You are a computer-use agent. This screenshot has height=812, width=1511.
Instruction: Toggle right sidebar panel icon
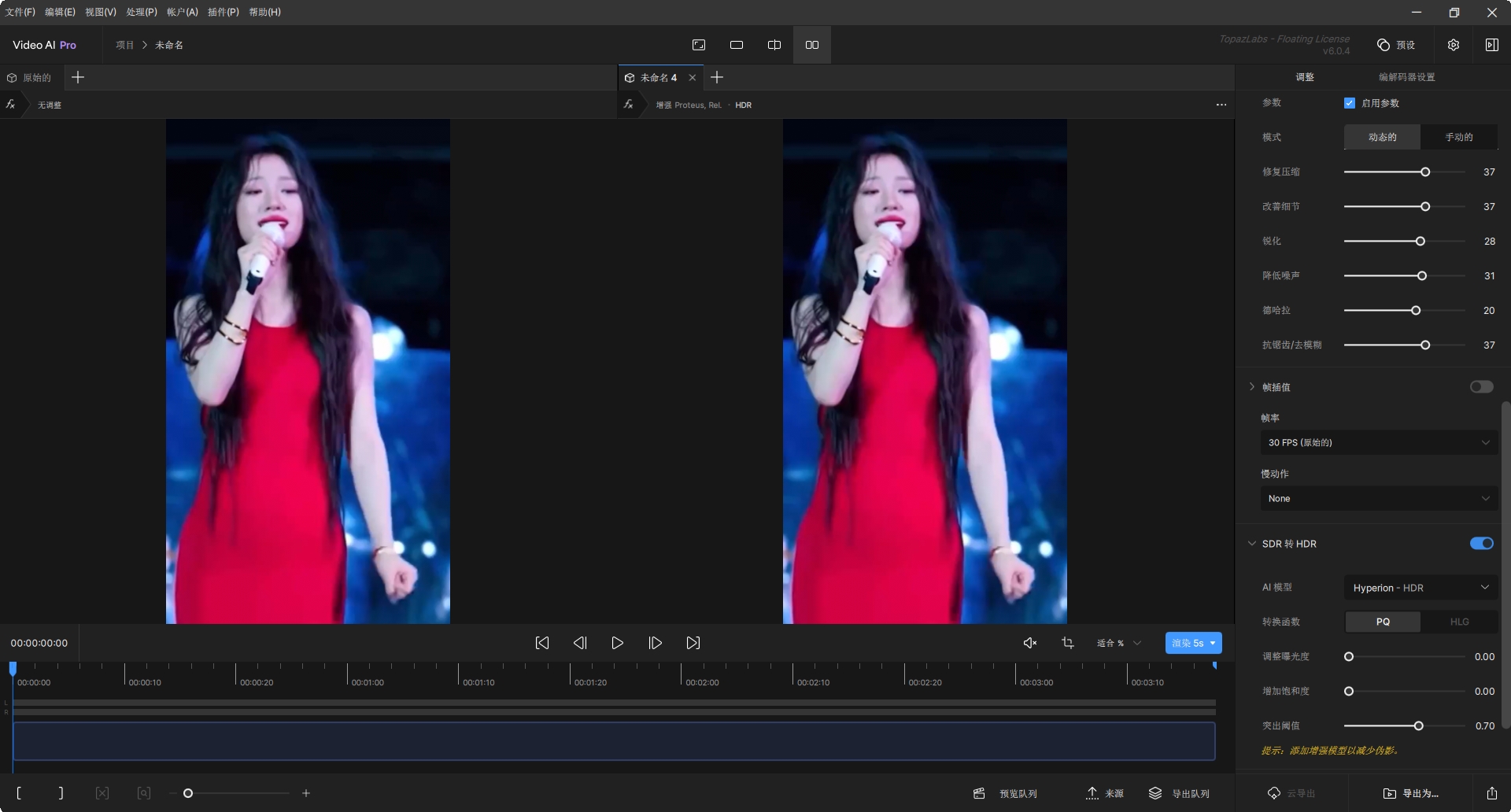coord(1491,45)
